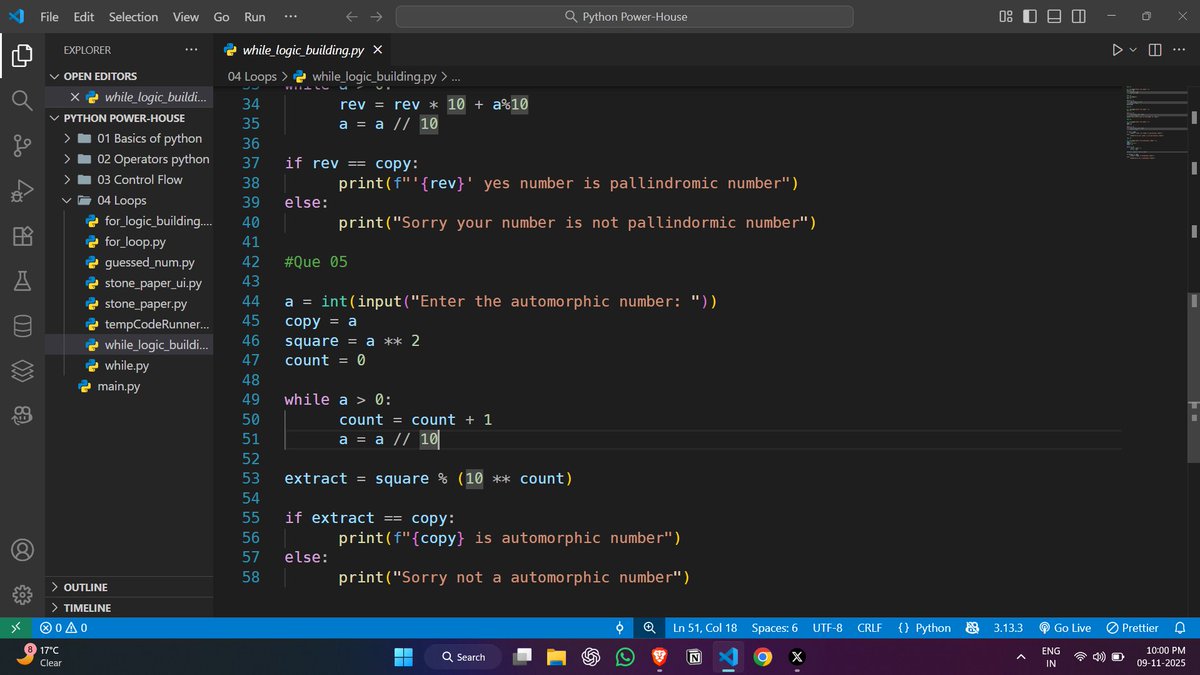This screenshot has height=675, width=1200.
Task: Collapse the OPEN EDITORS section
Action: [x=128, y=76]
